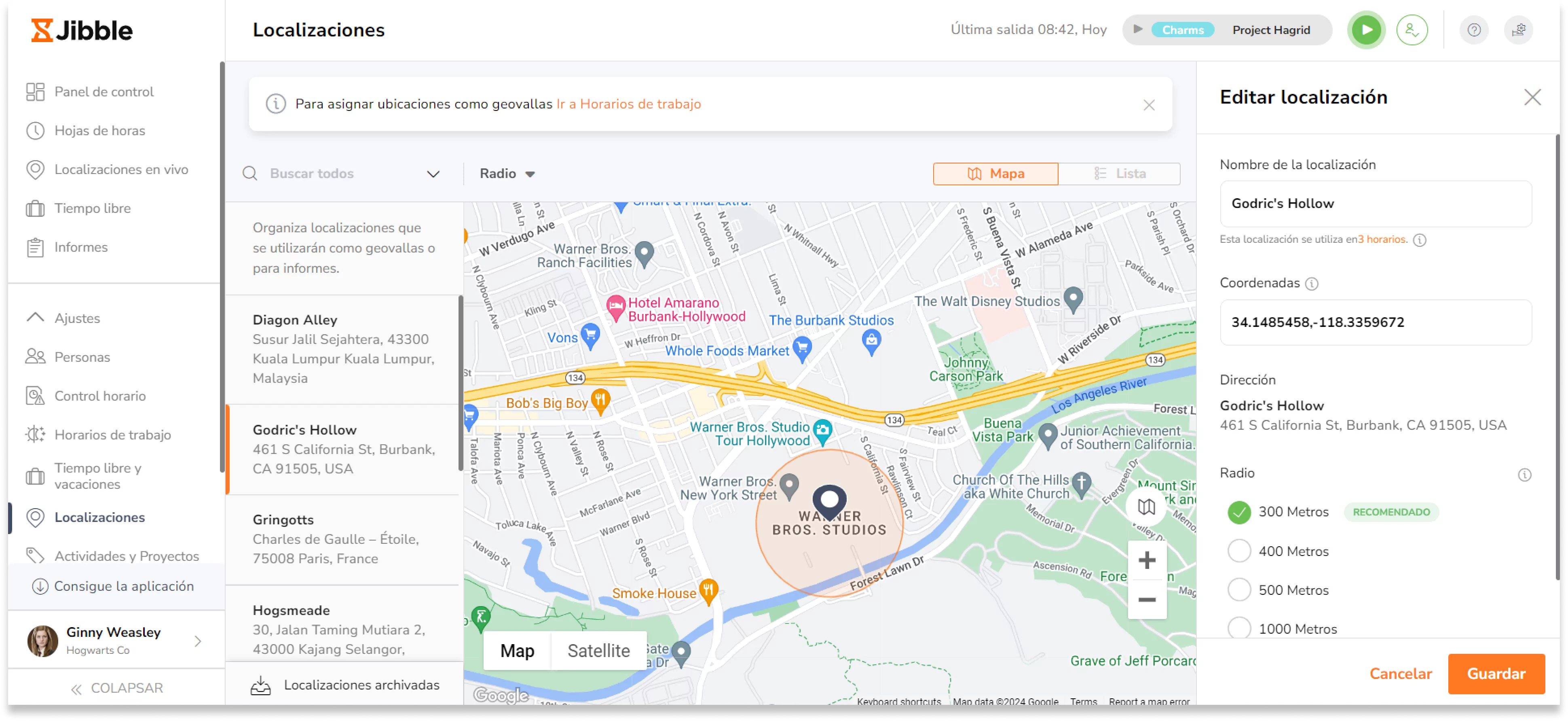Edit the Coordenadas input field
The width and height of the screenshot is (1568, 721).
point(1375,322)
